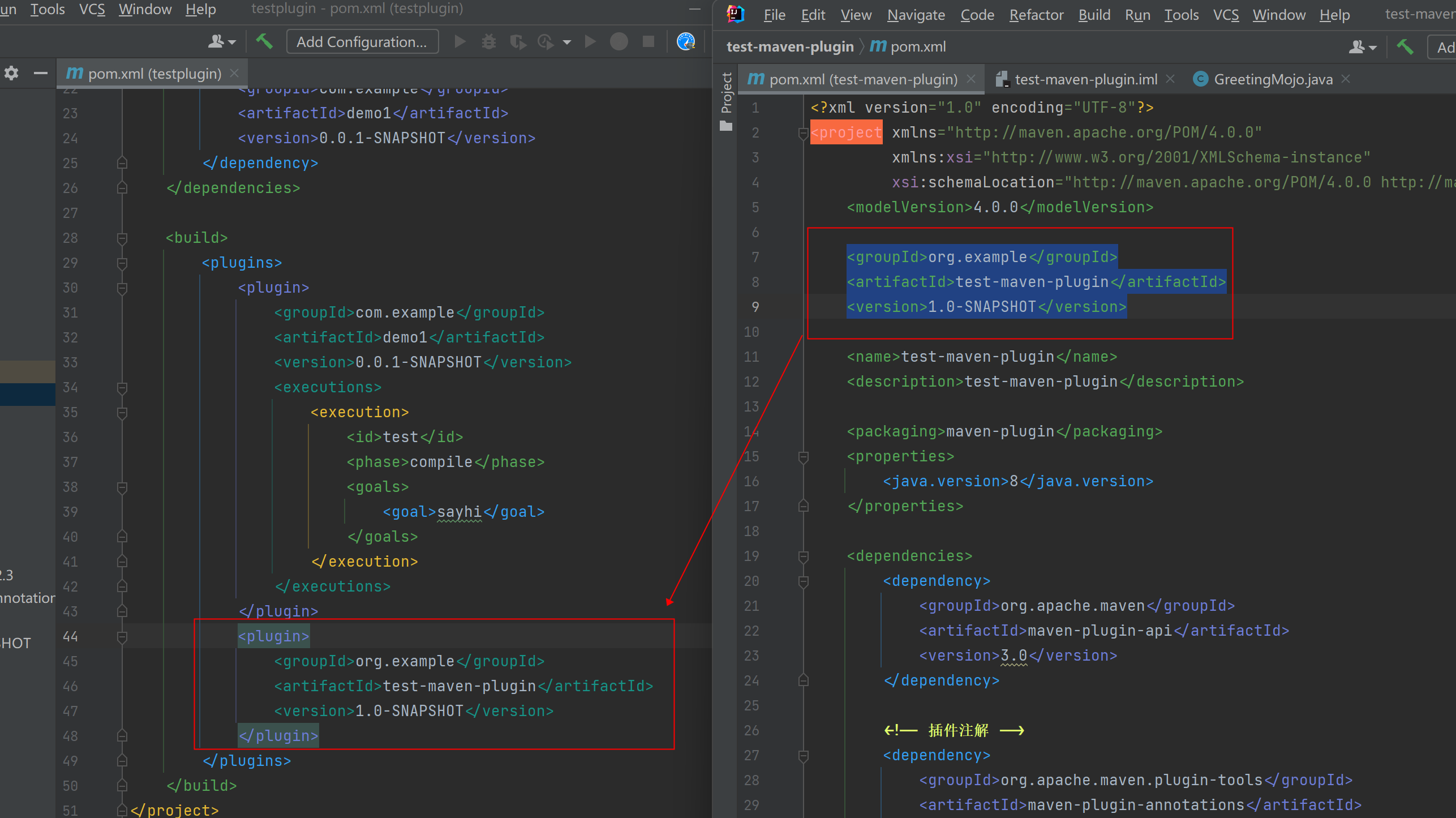Collapse second plugin fold at line 44
1456x818 pixels.
click(x=122, y=637)
